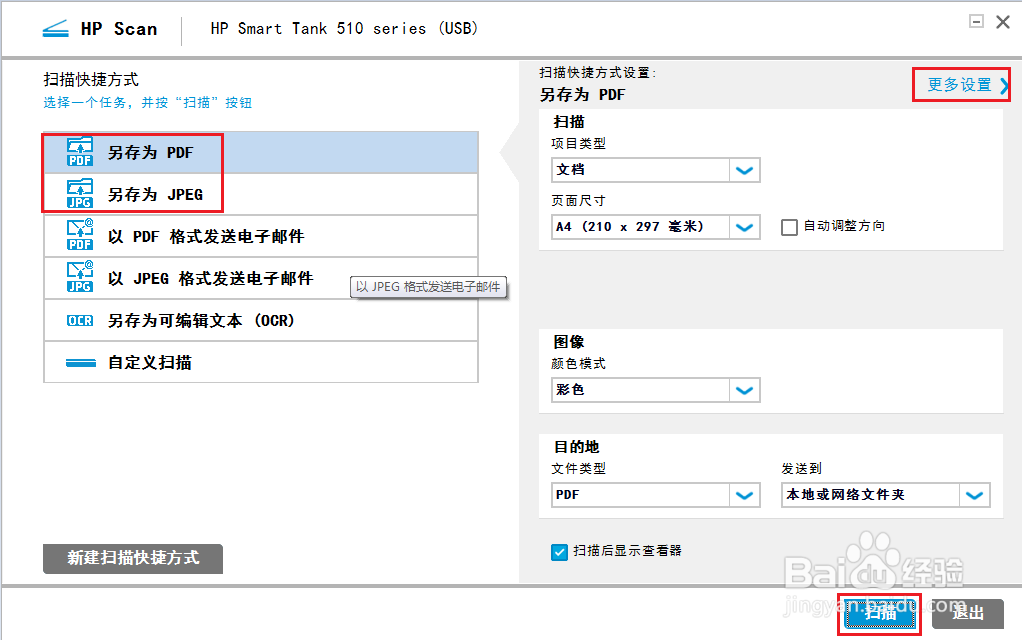Screen dimensions: 1022x640
Task: Select the 自定义扫描 shortcut
Action: click(x=261, y=362)
